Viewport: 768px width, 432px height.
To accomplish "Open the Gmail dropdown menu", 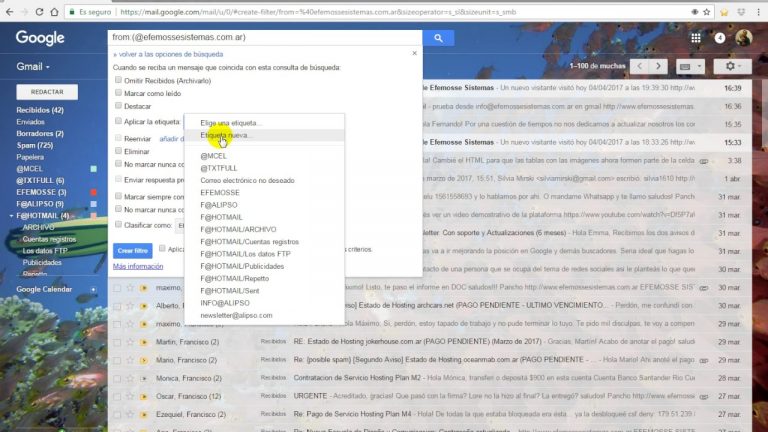I will tap(33, 67).
